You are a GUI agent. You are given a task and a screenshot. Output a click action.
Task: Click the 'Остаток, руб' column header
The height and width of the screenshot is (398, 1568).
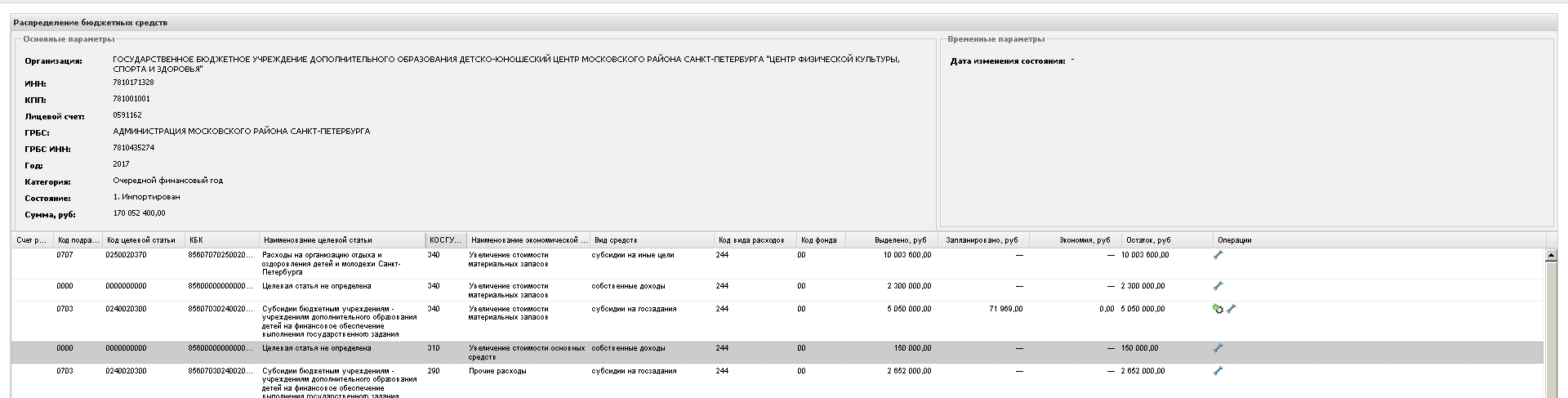tap(1167, 240)
